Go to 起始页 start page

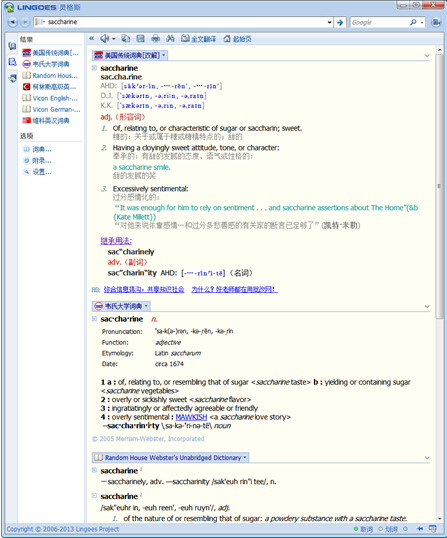tap(237, 39)
